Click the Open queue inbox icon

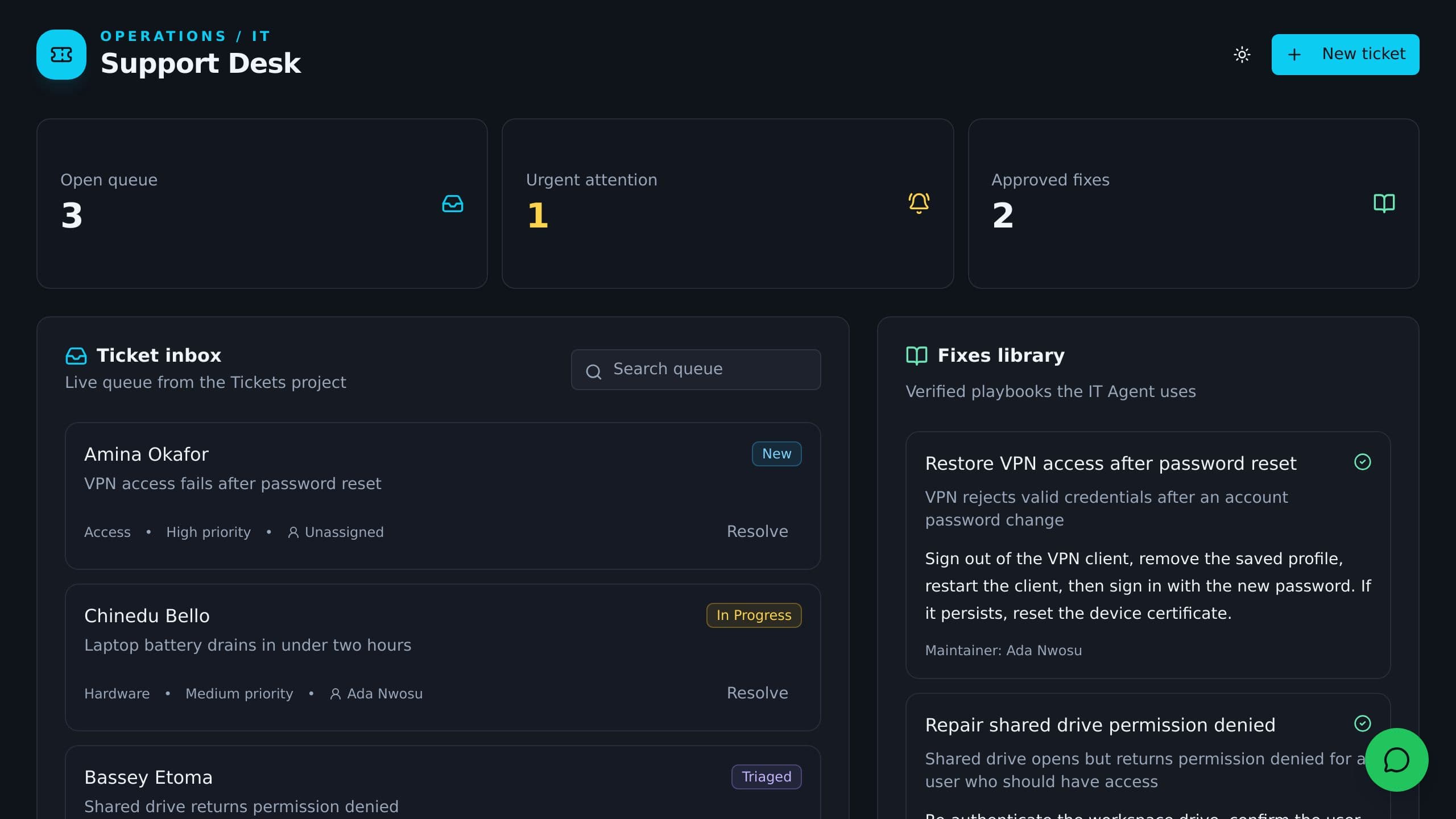(x=453, y=204)
